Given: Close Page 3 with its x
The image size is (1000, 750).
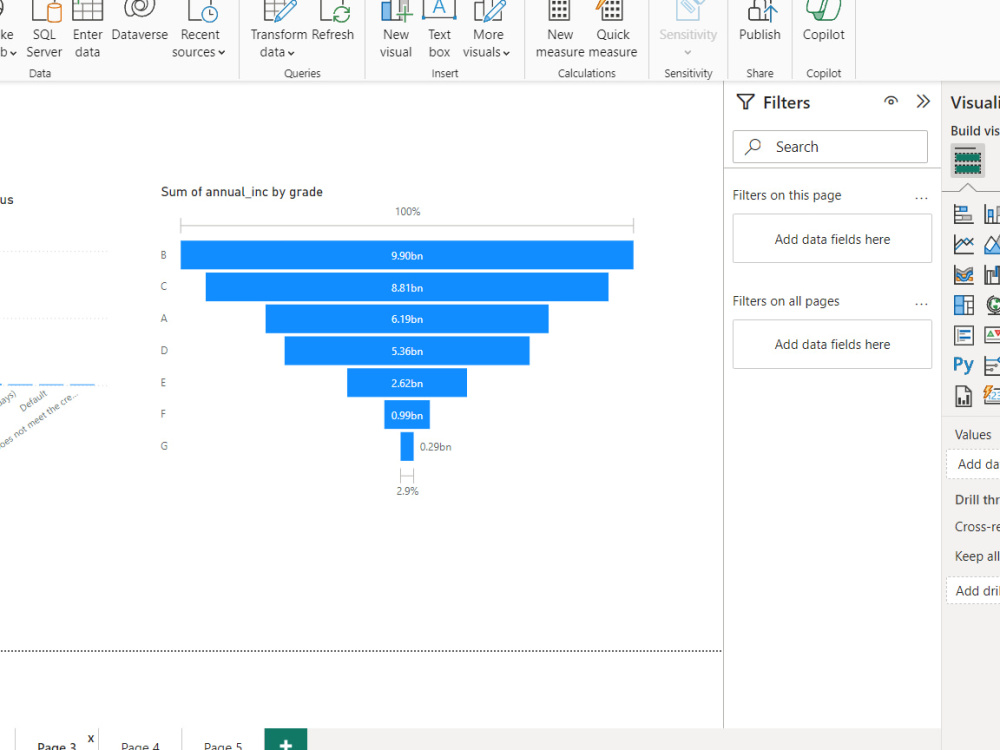Looking at the screenshot, I should [91, 739].
